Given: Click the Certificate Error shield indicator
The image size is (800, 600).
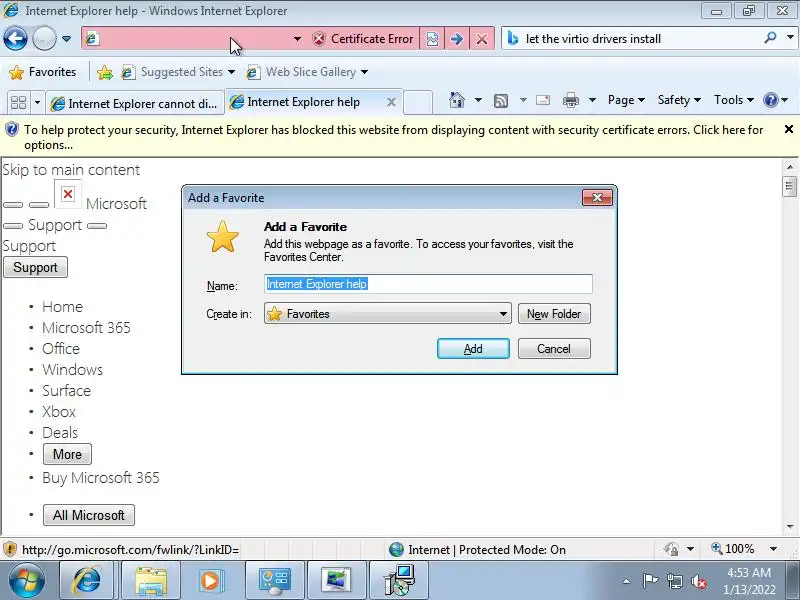Looking at the screenshot, I should [x=363, y=39].
